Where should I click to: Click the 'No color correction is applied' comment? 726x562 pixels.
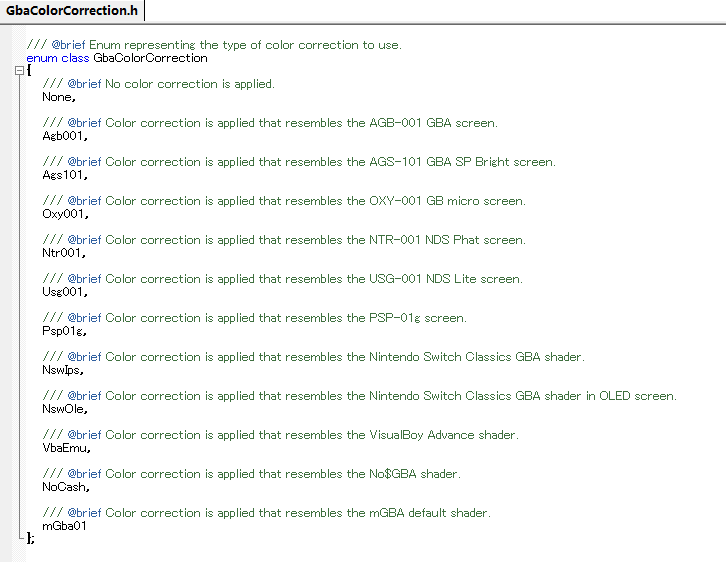158,84
